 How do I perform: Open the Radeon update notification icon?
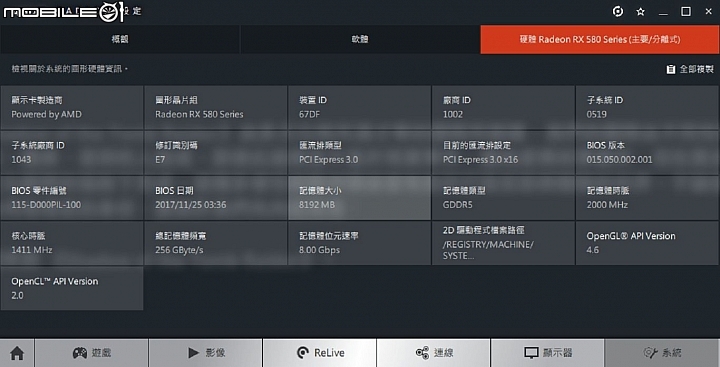tap(618, 11)
